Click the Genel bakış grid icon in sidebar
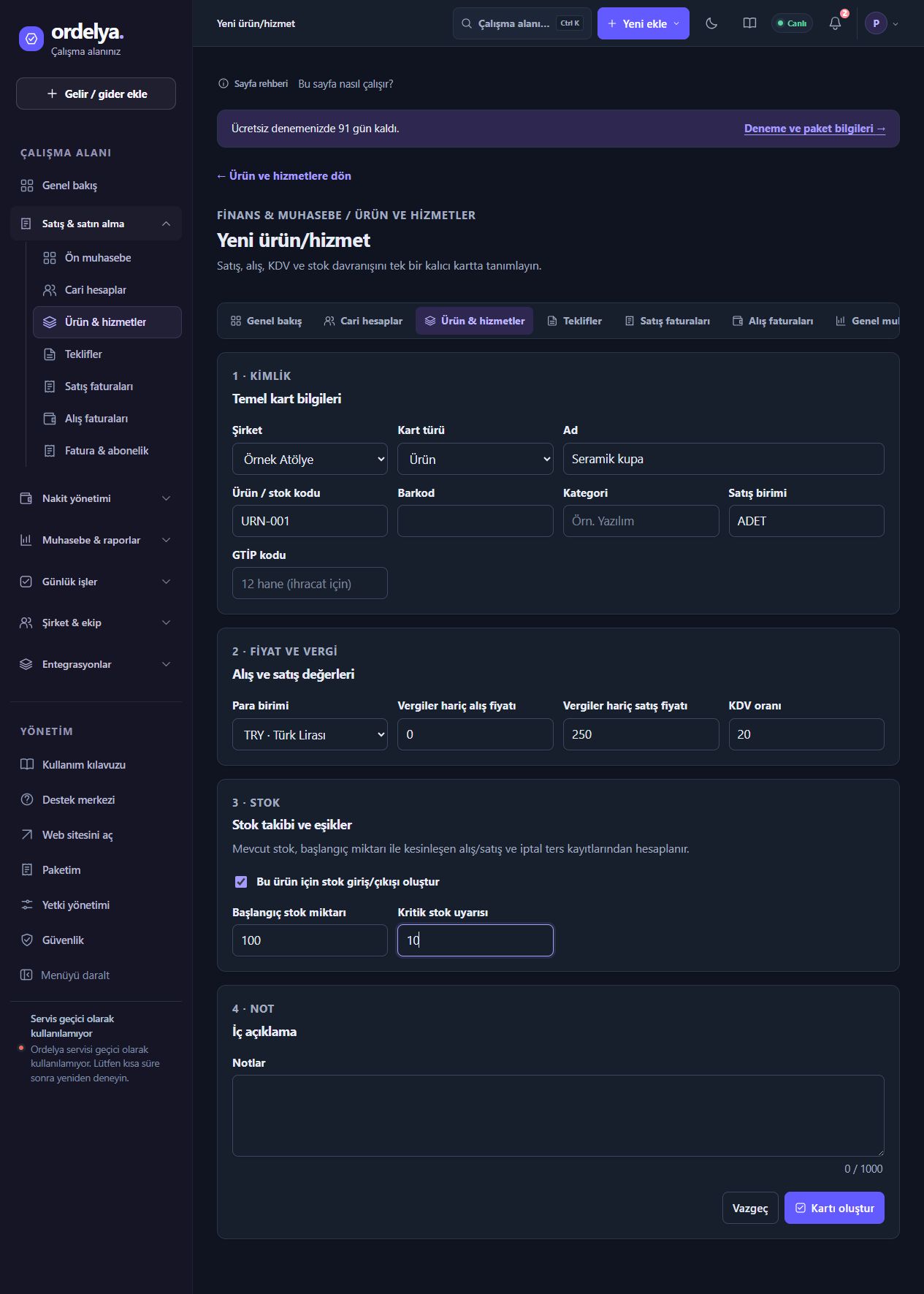This screenshot has width=924, height=1294. point(27,186)
